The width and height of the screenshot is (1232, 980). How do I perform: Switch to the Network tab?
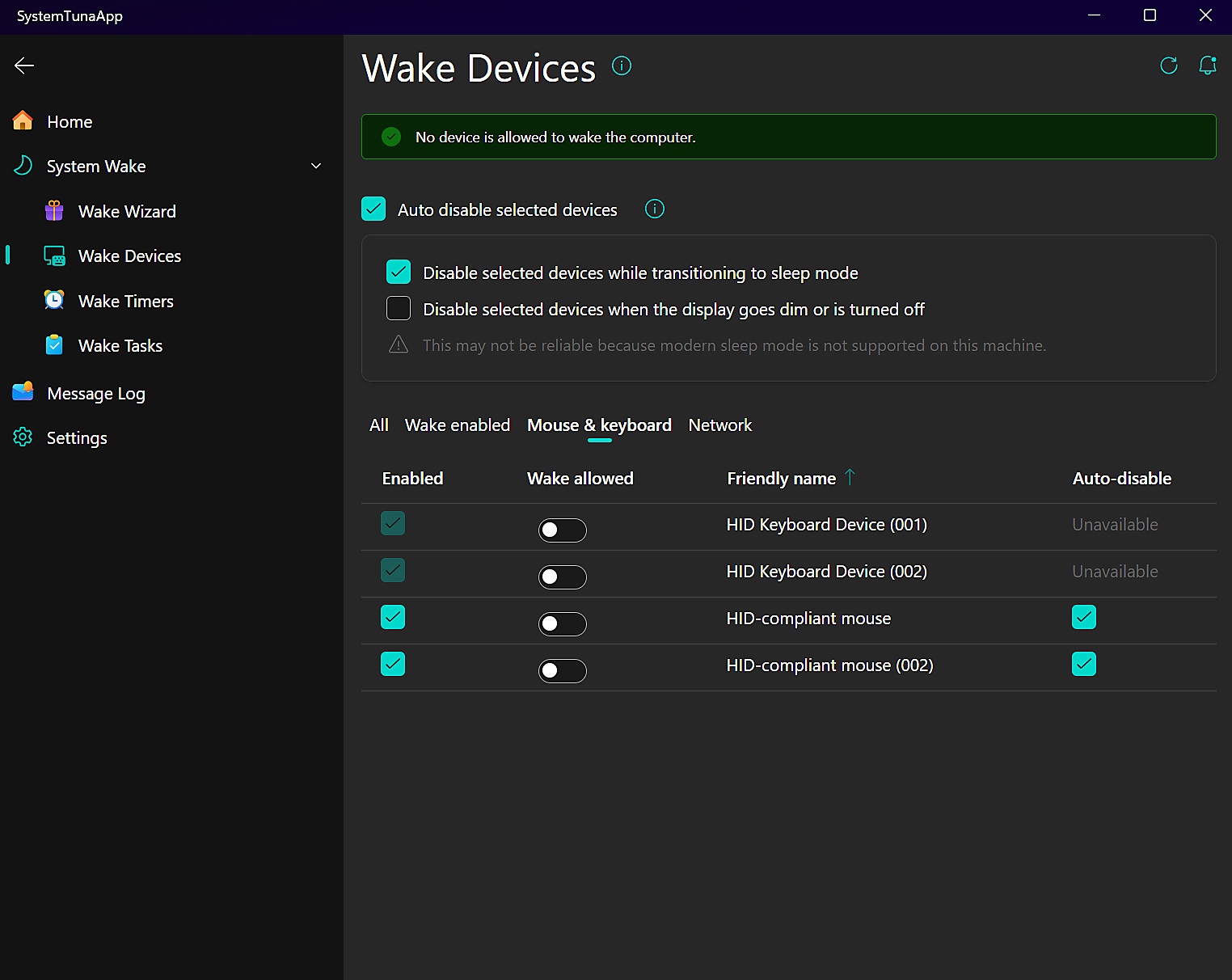[x=719, y=425]
